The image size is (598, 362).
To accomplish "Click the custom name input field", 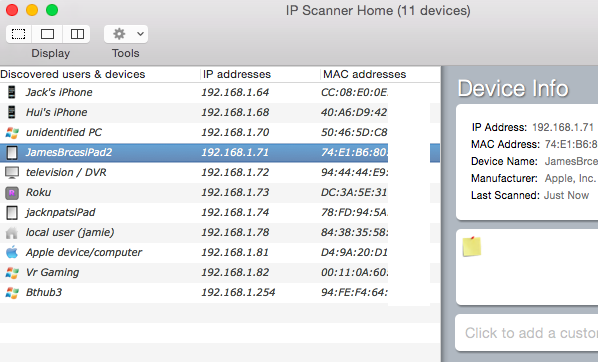I will point(527,333).
